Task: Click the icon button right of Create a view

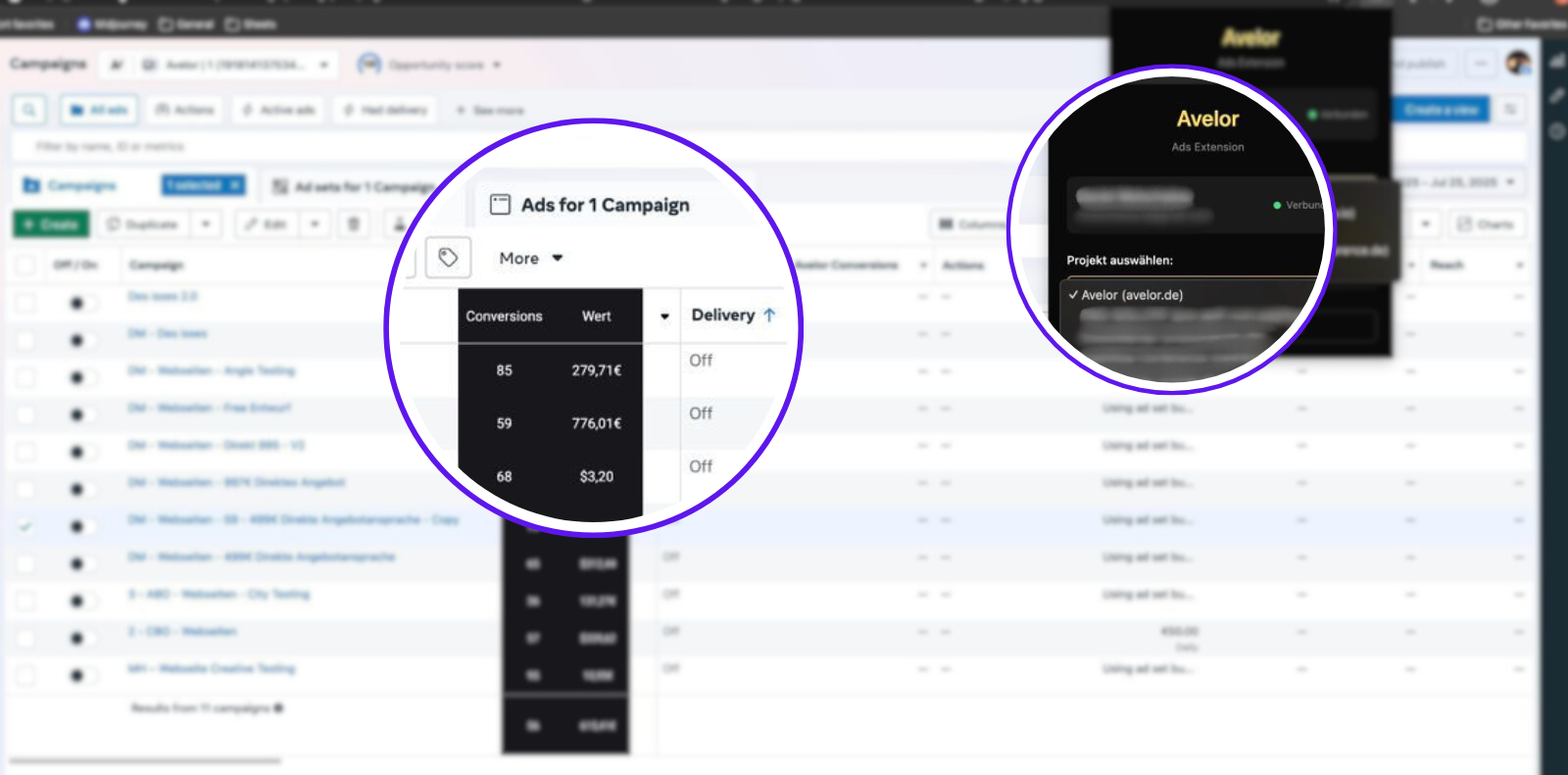Action: [1510, 110]
